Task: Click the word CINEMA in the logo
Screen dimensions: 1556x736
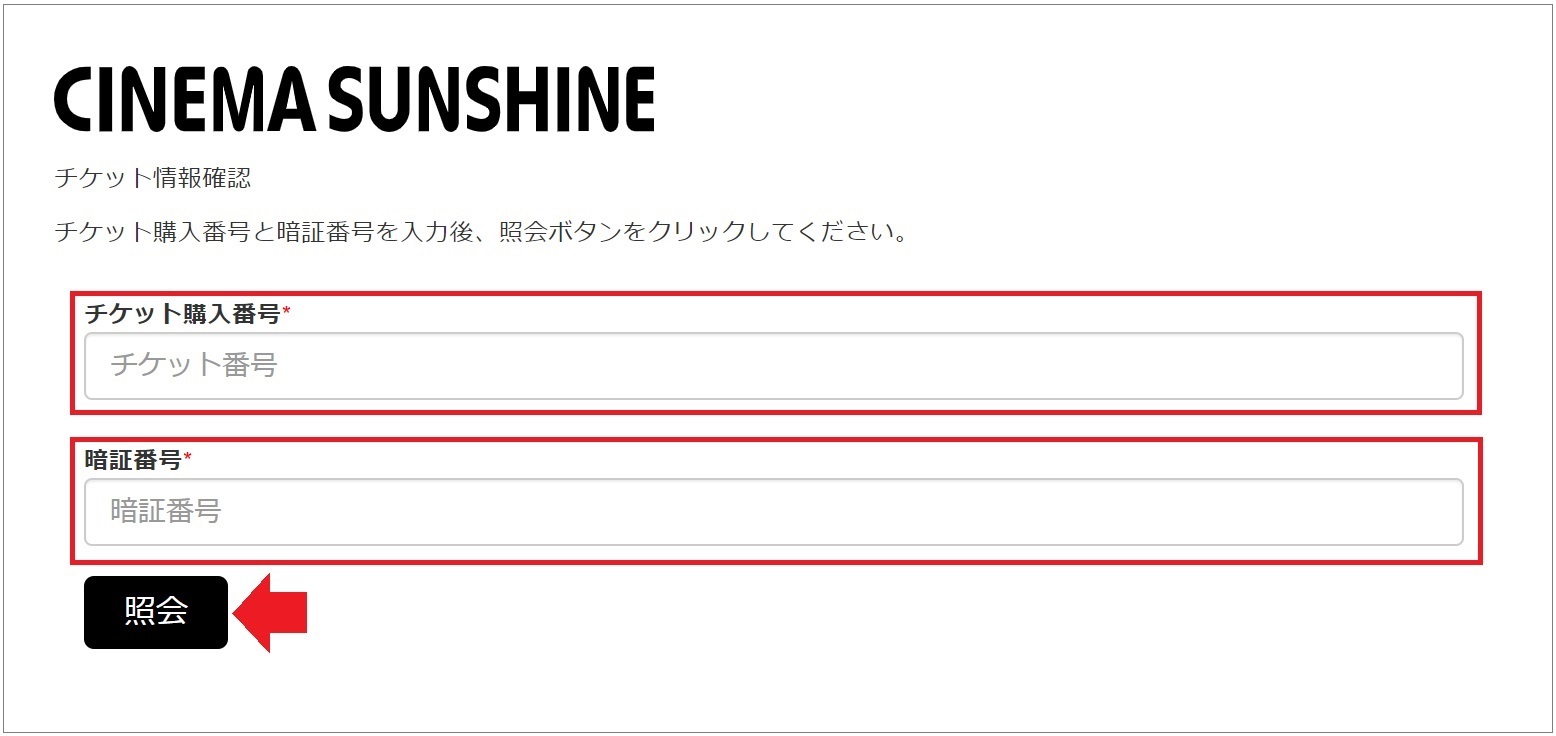Action: pos(185,95)
